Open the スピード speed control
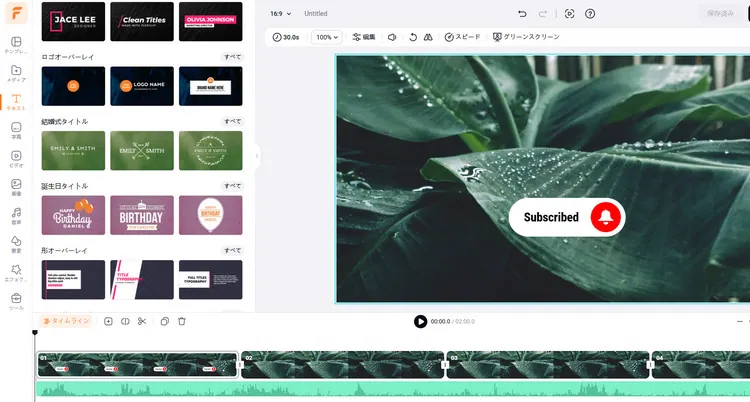The image size is (750, 402). (462, 37)
